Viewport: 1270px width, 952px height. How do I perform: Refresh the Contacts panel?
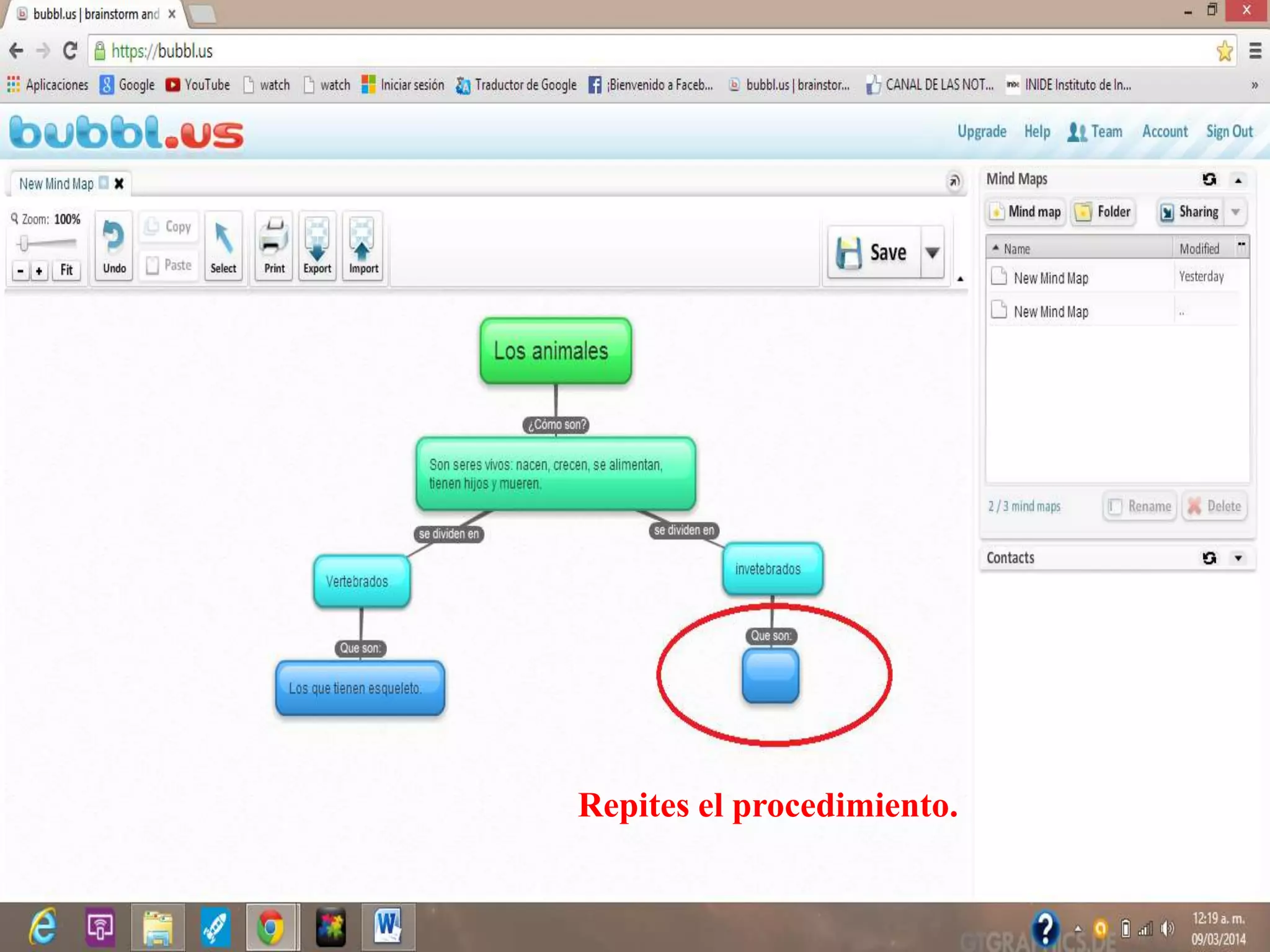pyautogui.click(x=1209, y=558)
